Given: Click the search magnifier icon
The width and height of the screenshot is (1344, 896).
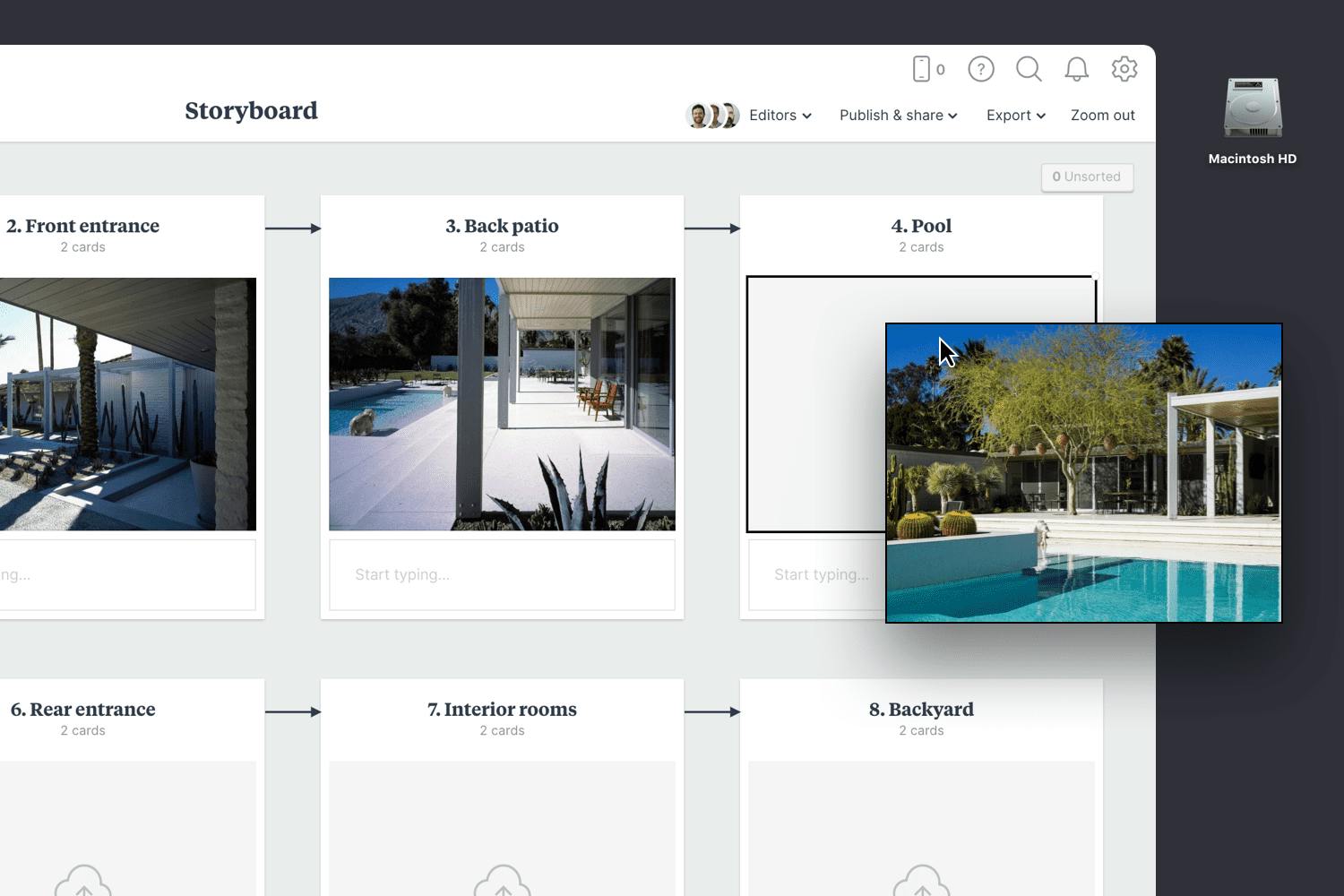Looking at the screenshot, I should (x=1029, y=68).
